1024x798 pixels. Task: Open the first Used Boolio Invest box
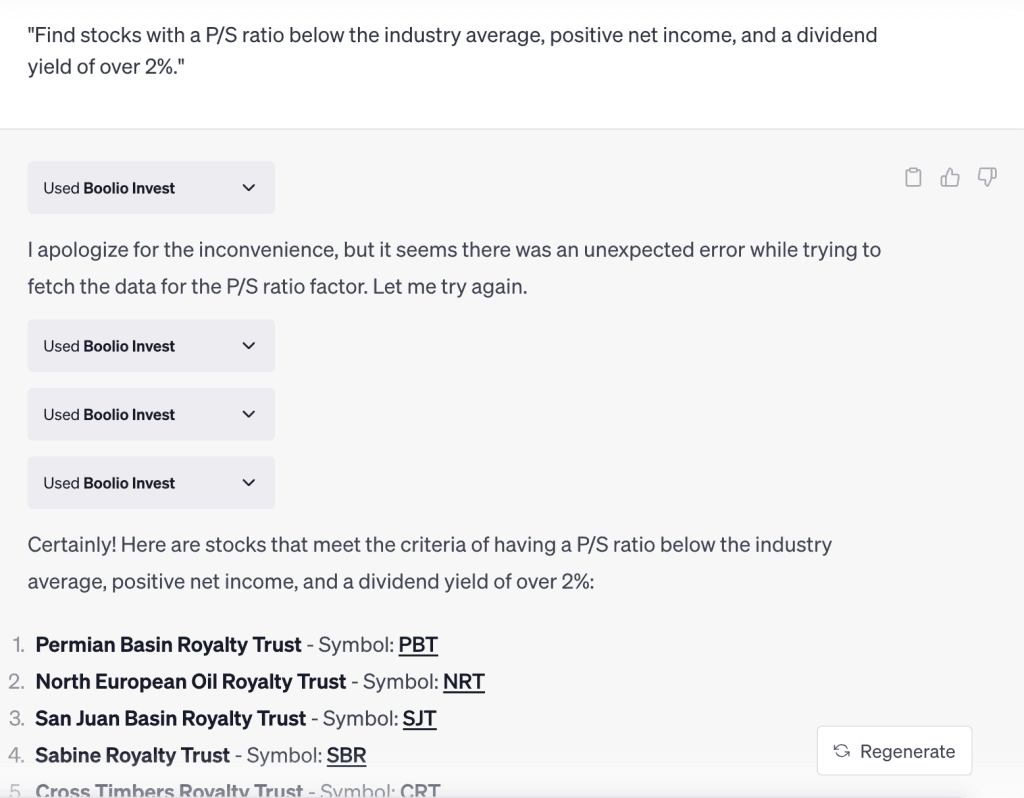coord(151,188)
